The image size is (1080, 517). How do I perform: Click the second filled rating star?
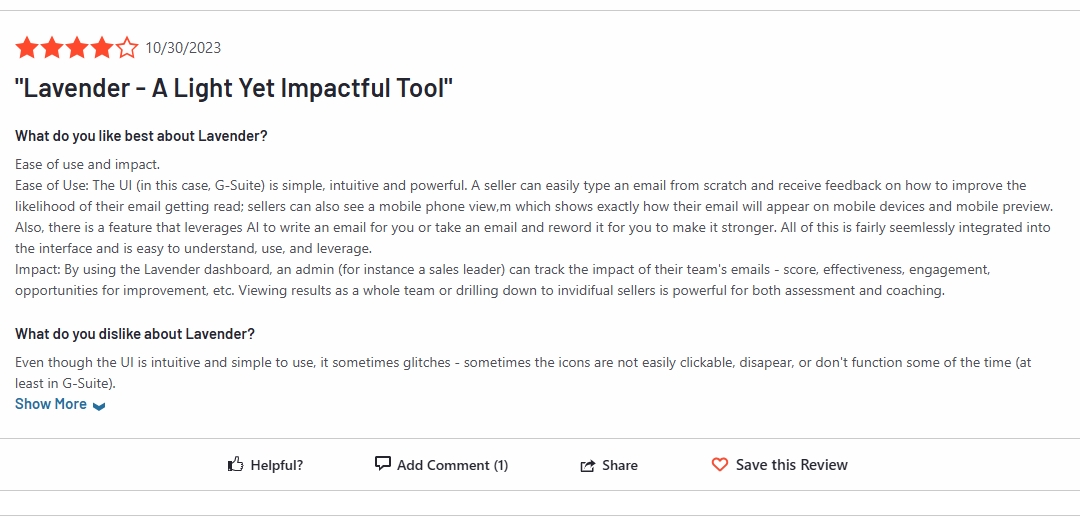click(52, 48)
